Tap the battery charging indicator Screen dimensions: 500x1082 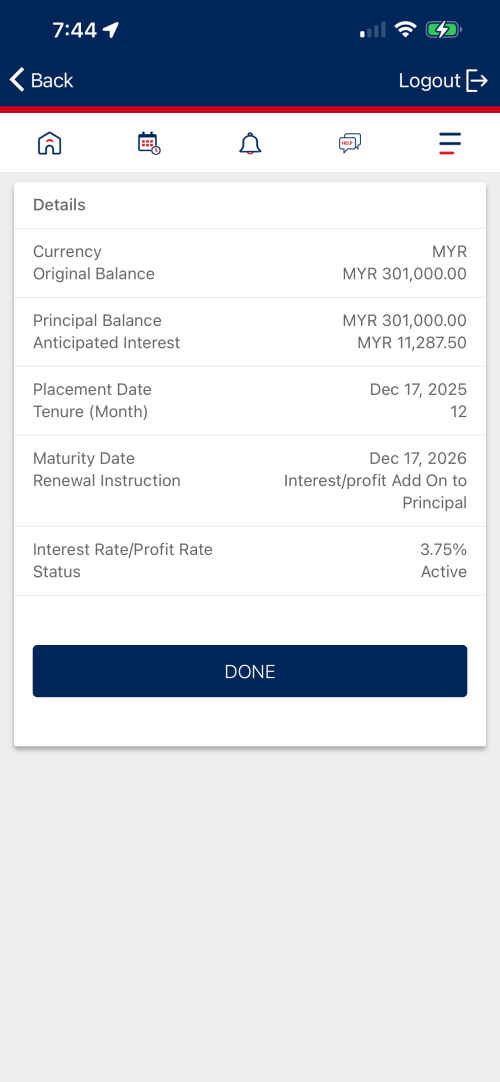tap(443, 30)
